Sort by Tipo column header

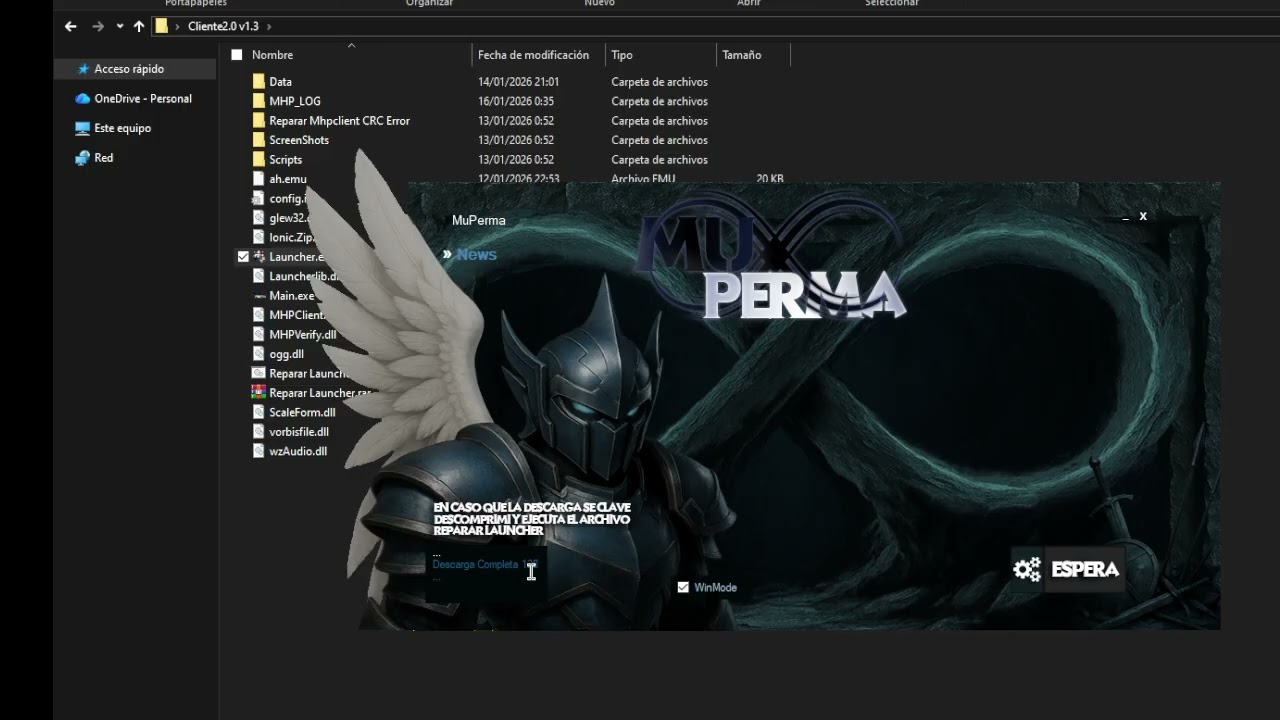tap(621, 55)
